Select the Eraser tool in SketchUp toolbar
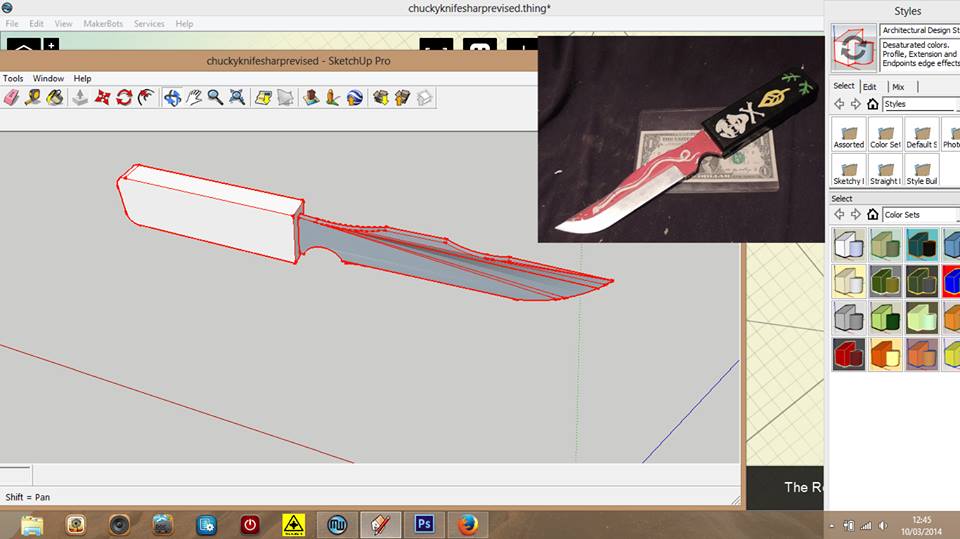This screenshot has width=960, height=539. pyautogui.click(x=12, y=97)
